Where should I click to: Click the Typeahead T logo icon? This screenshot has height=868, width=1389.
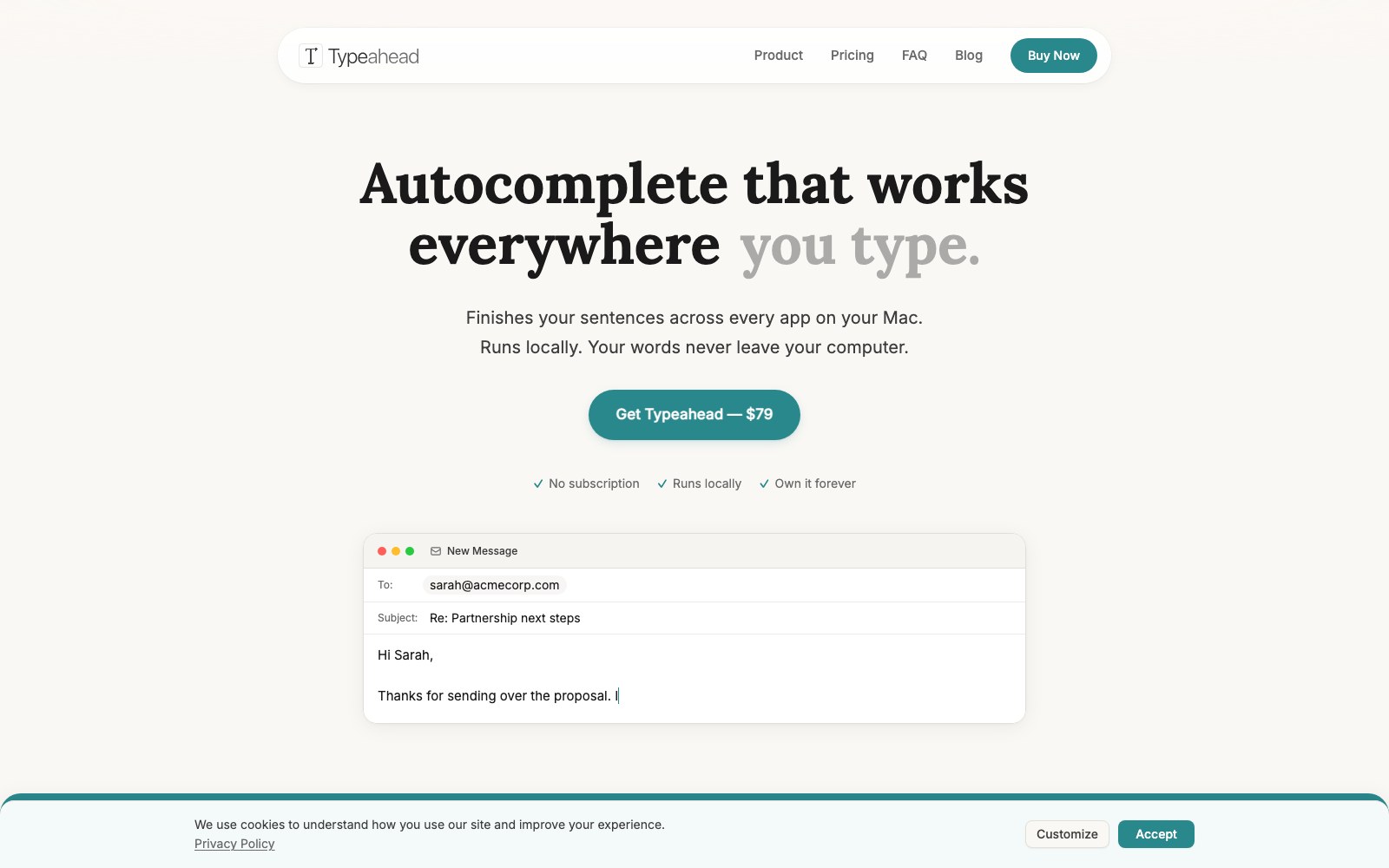pyautogui.click(x=311, y=56)
